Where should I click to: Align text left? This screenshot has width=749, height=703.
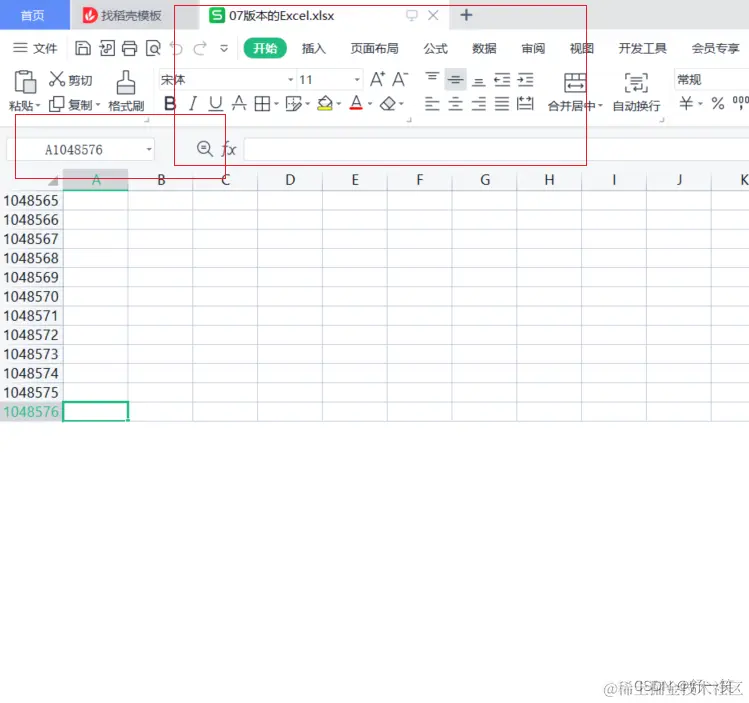coord(432,104)
